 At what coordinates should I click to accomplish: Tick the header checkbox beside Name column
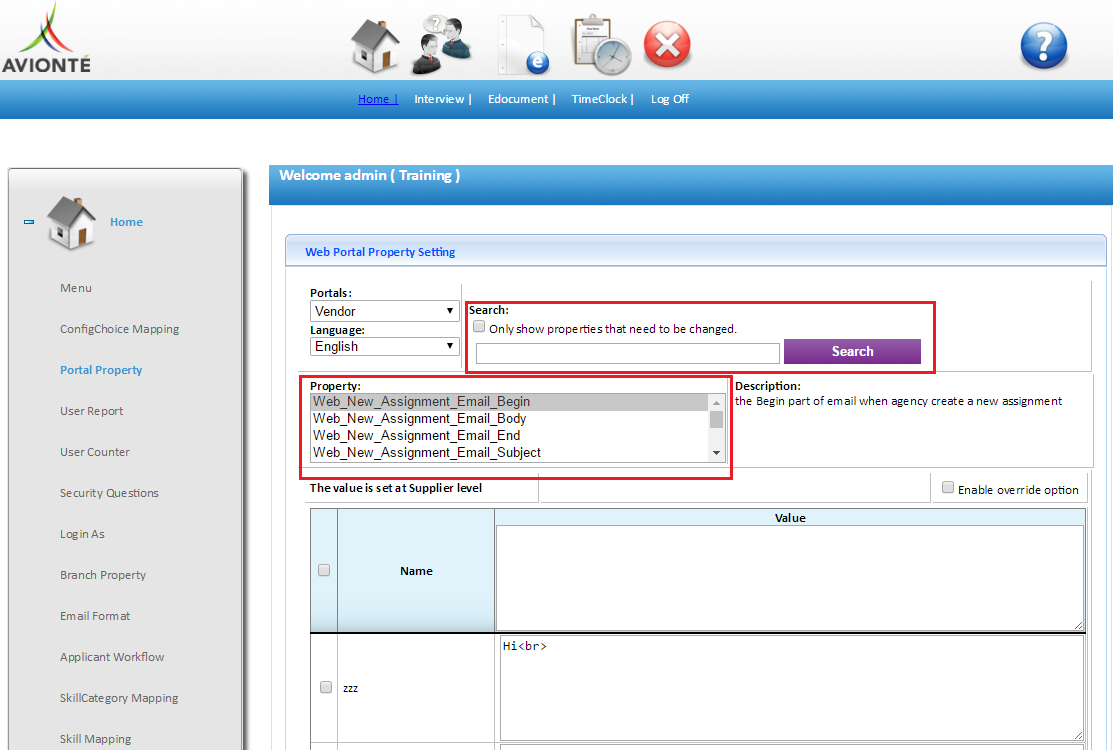(324, 570)
